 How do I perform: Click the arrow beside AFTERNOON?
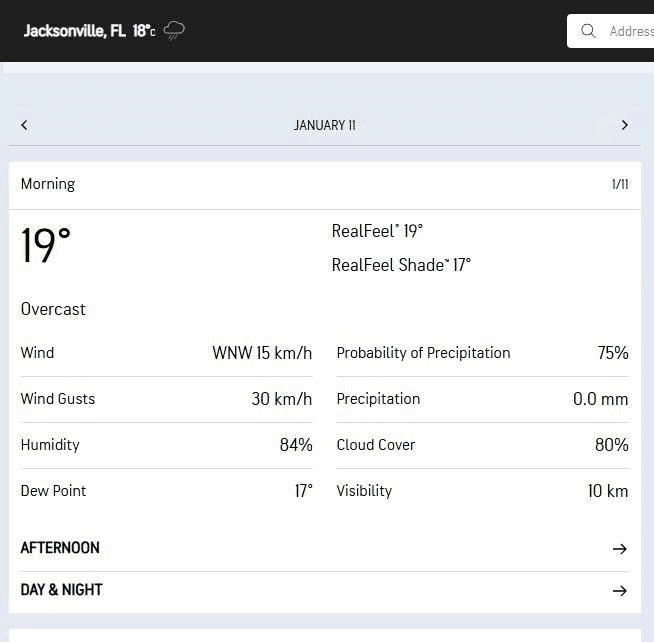pos(619,549)
